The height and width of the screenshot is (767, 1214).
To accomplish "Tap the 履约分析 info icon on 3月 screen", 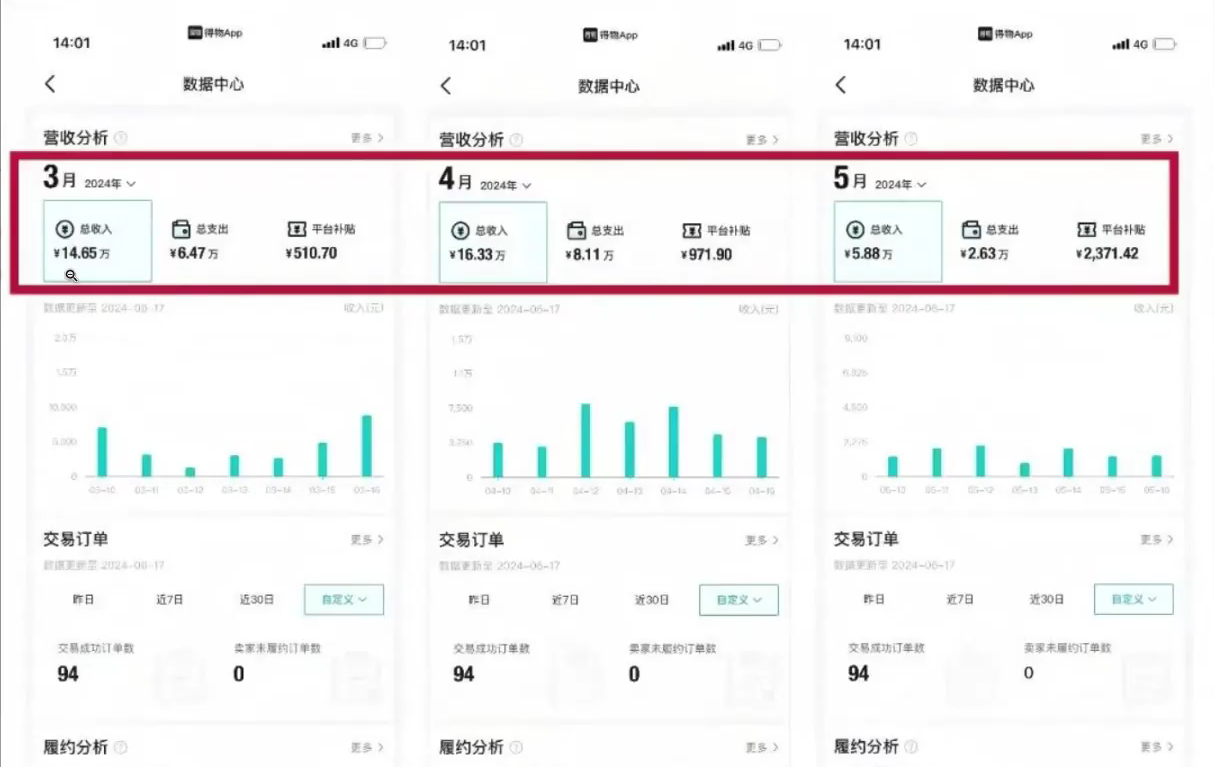I will pyautogui.click(x=121, y=747).
